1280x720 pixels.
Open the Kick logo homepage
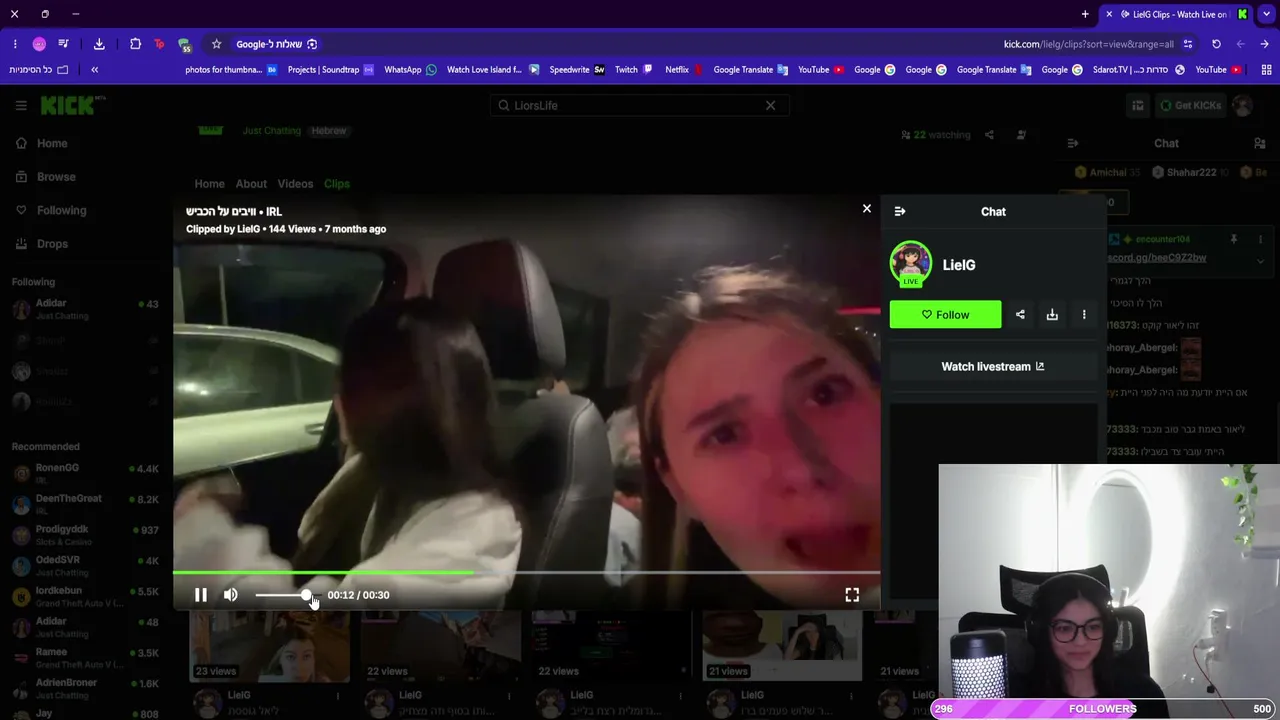[x=71, y=105]
